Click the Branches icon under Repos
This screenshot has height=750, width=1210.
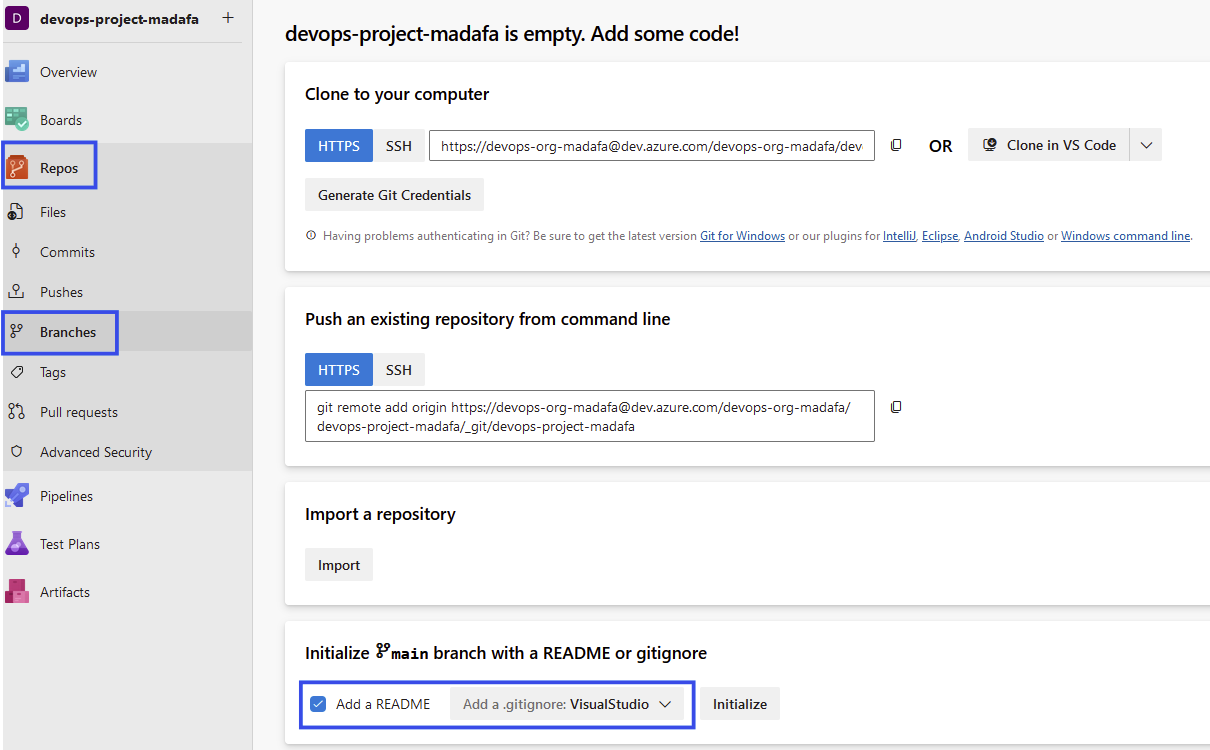(16, 332)
